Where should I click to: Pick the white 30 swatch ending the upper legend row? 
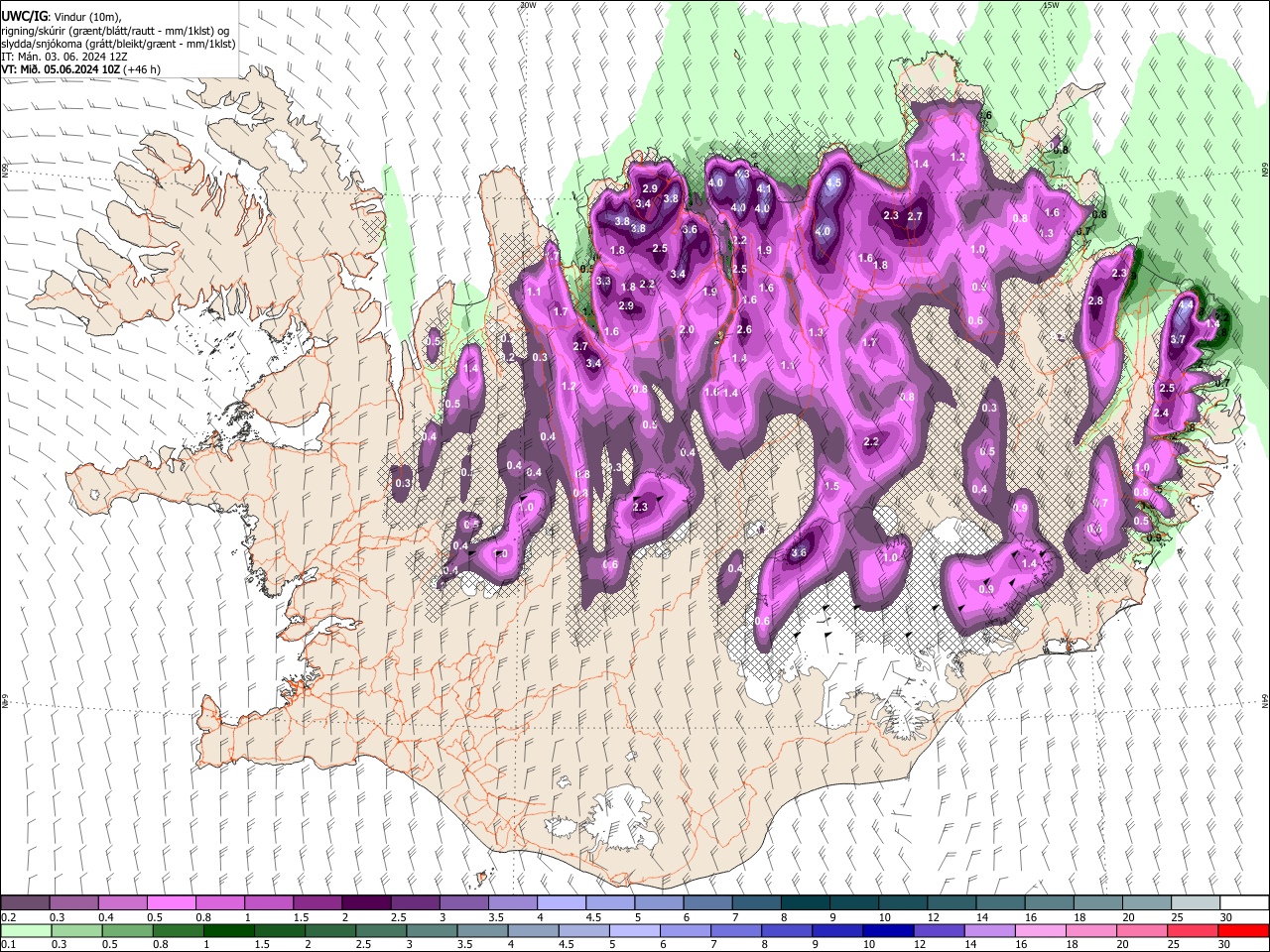[1244, 903]
